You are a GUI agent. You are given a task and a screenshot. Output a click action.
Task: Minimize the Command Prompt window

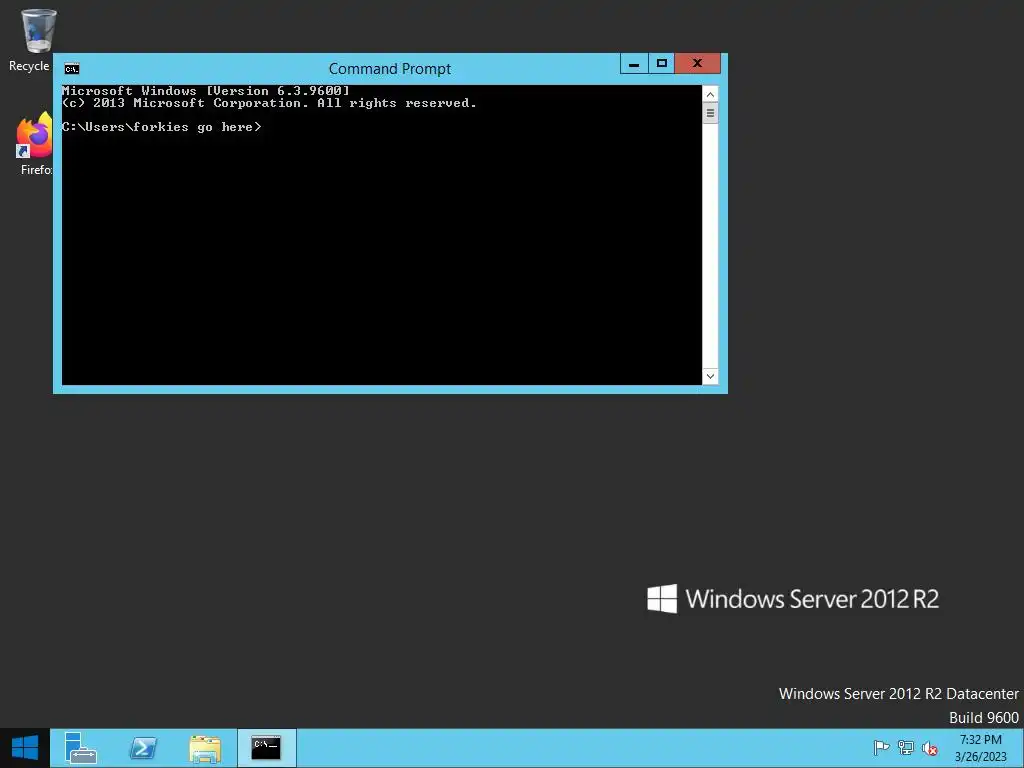point(633,63)
